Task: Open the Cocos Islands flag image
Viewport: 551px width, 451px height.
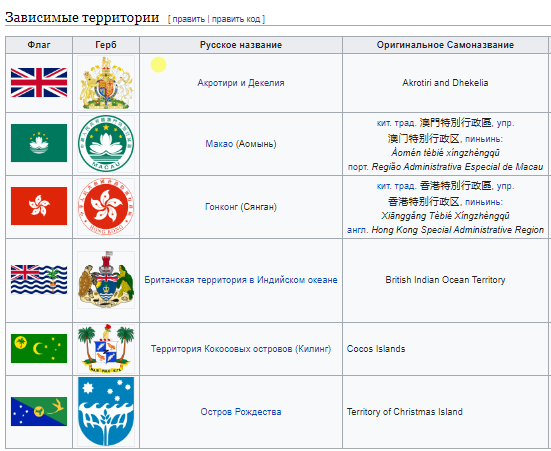Action: click(39, 348)
